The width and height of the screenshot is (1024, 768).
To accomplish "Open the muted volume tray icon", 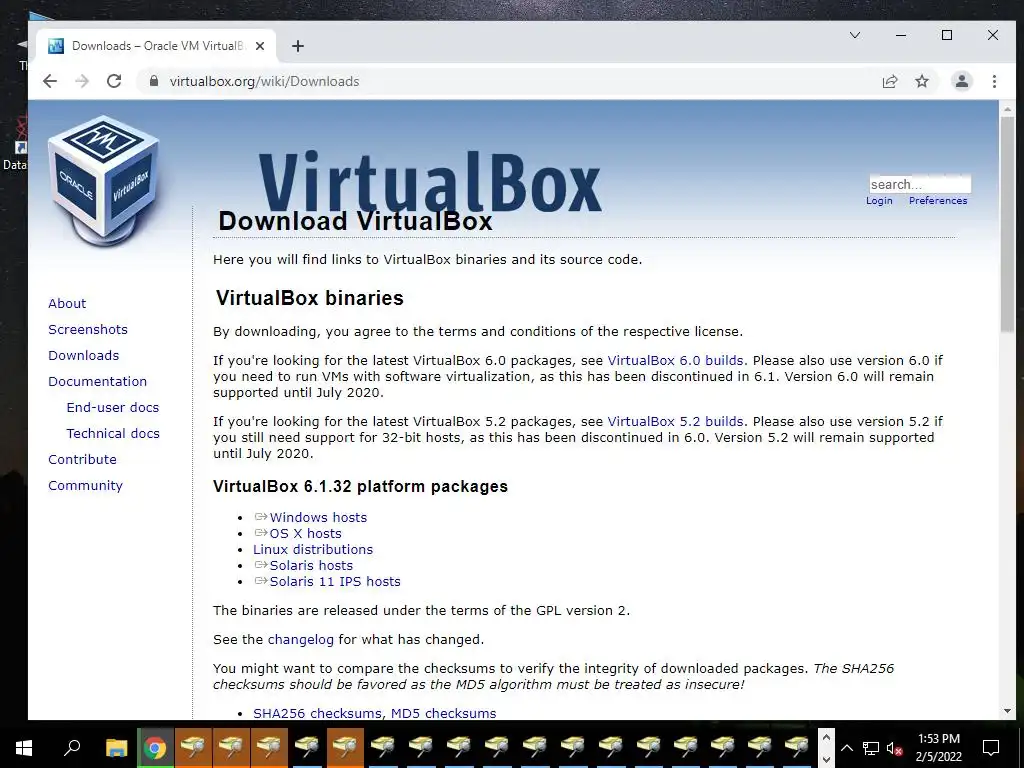I will (895, 748).
